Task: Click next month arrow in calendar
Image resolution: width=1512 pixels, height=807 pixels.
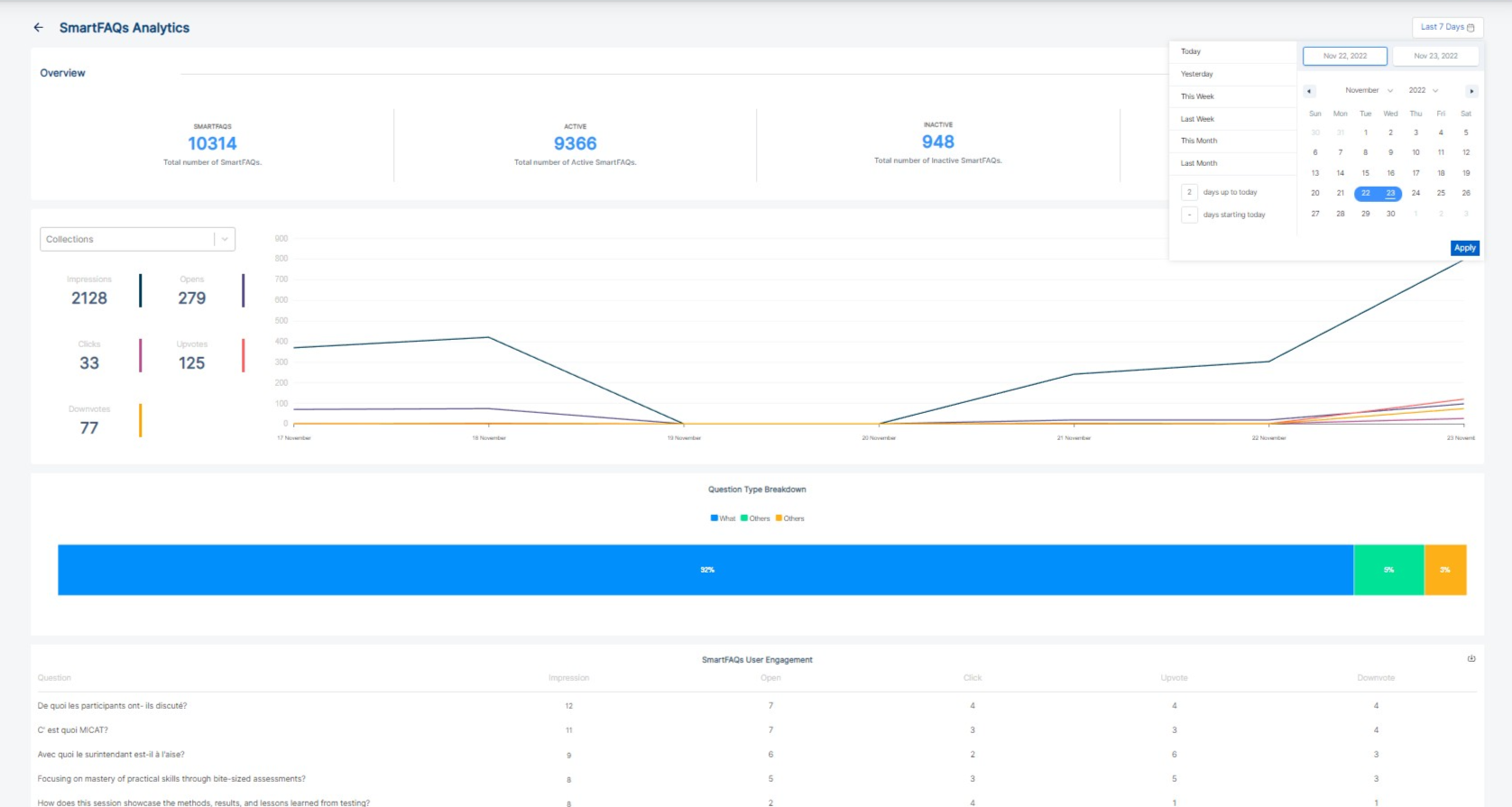Action: 1471,91
